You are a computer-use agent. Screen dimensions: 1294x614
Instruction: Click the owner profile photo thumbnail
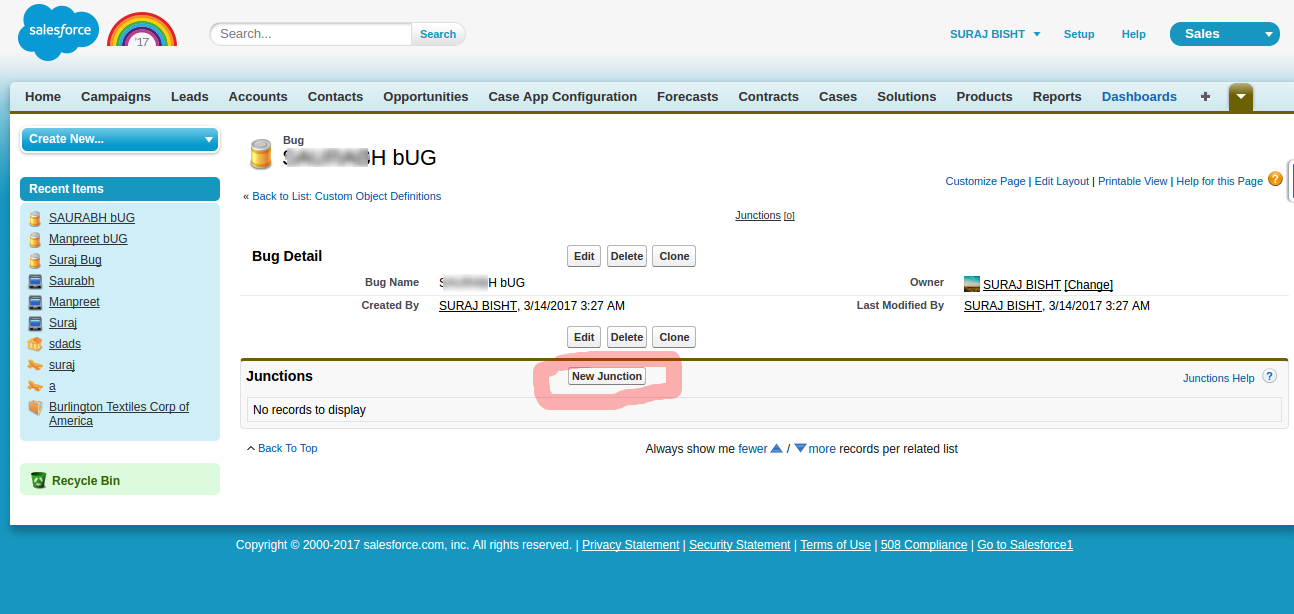coord(971,284)
